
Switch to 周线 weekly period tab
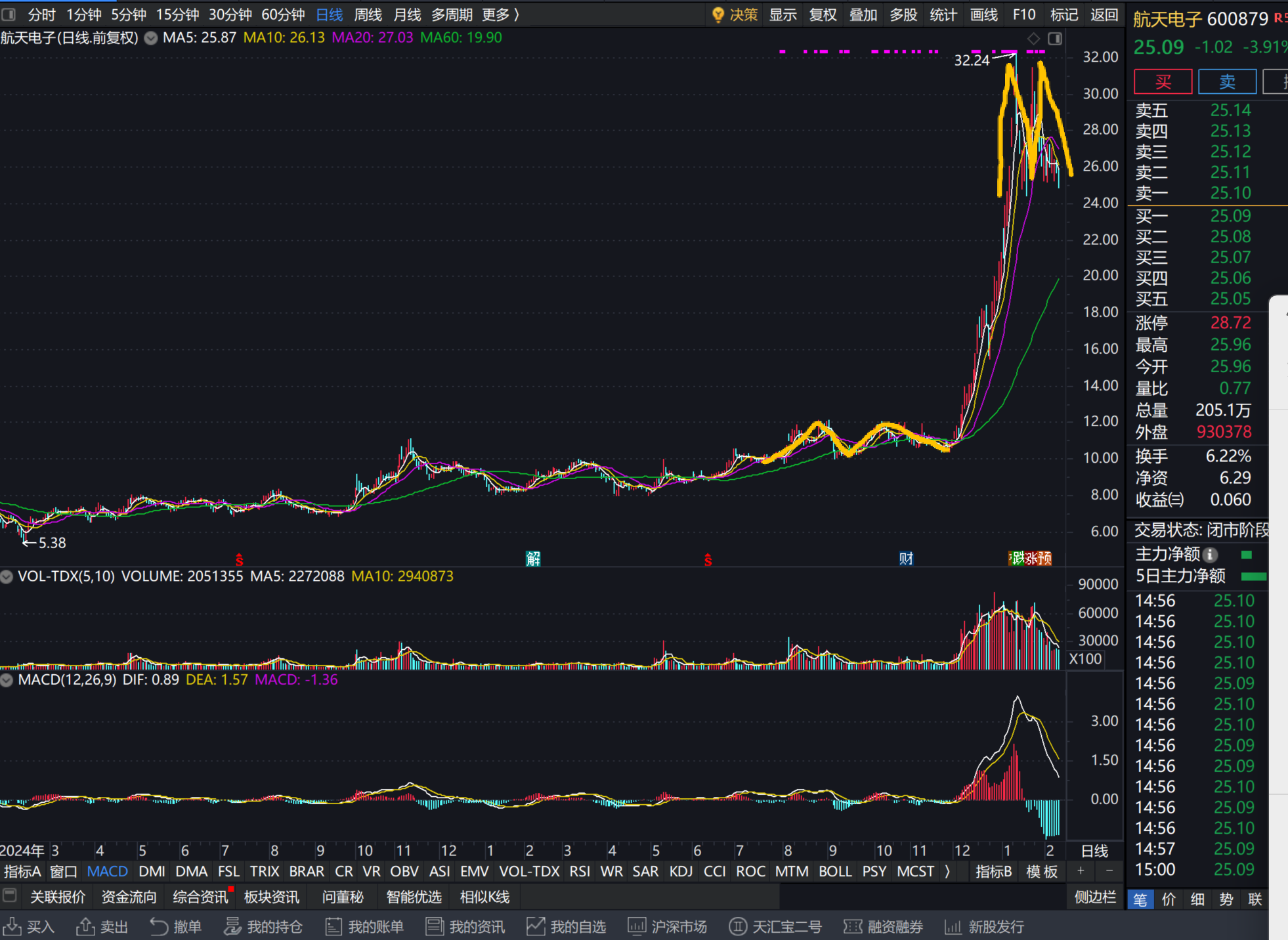[368, 14]
